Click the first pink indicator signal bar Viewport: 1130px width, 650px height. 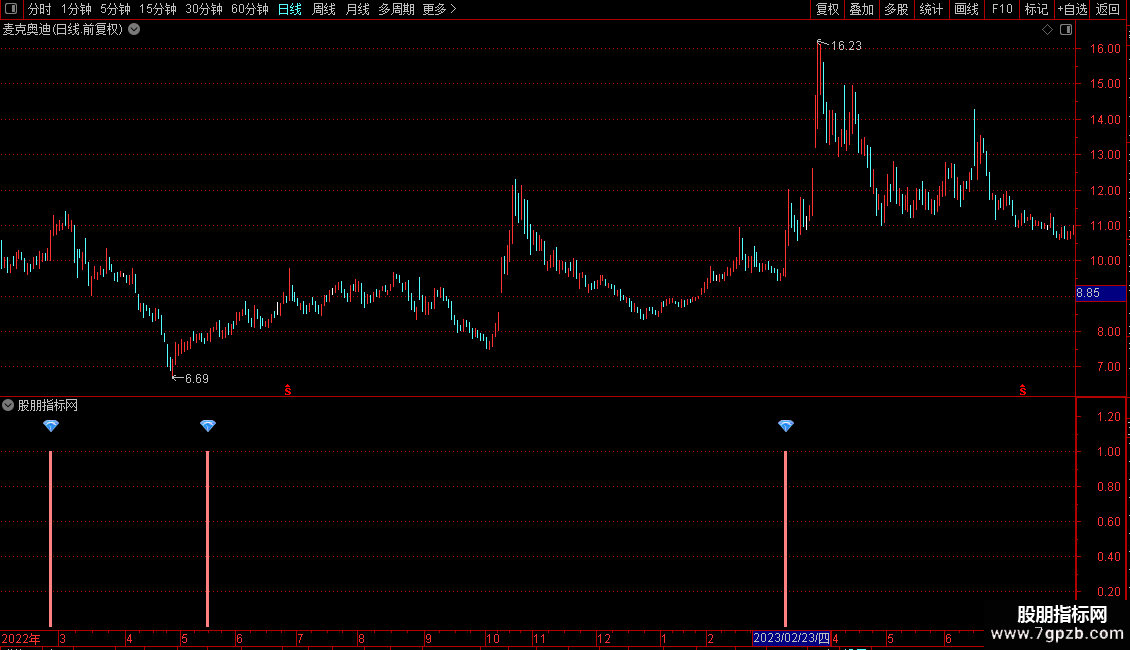click(50, 539)
